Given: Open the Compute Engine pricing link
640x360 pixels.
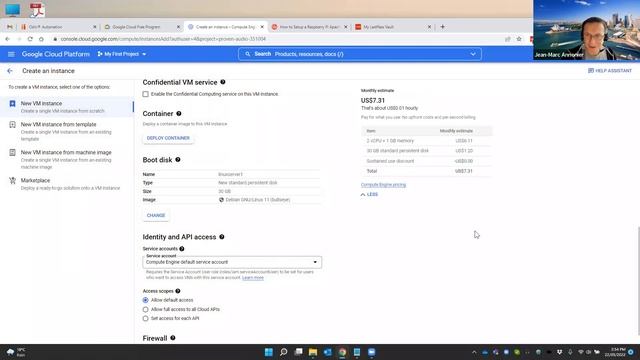Looking at the screenshot, I should pos(383,185).
